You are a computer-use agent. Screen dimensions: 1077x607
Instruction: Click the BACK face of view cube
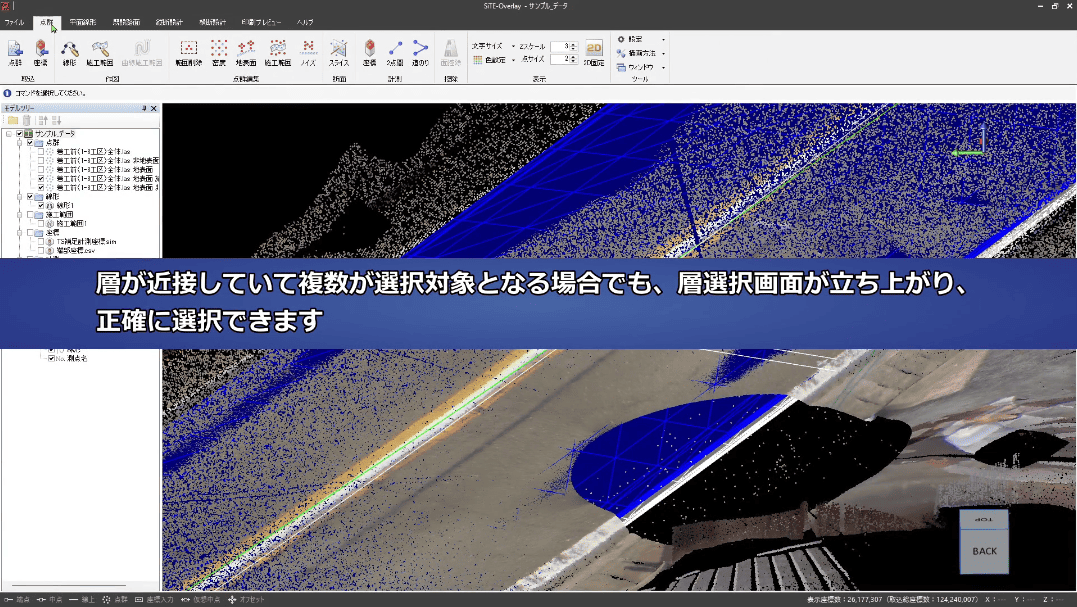point(984,551)
